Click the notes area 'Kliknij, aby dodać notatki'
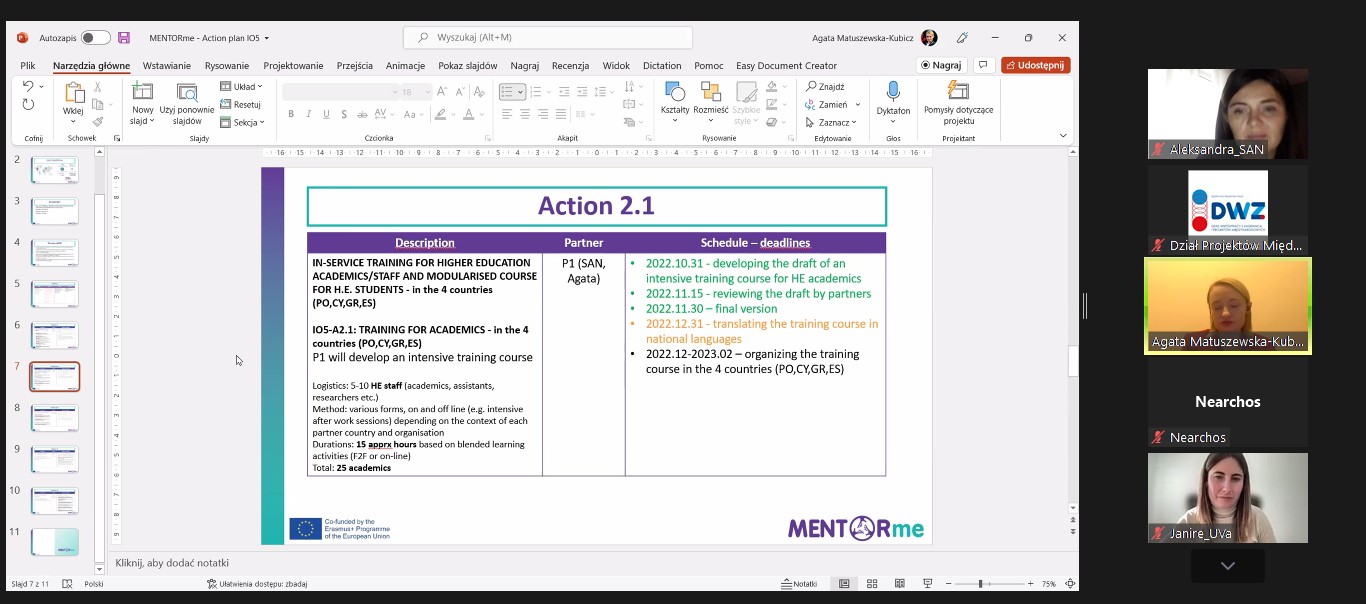The width and height of the screenshot is (1366, 604). click(x=172, y=563)
